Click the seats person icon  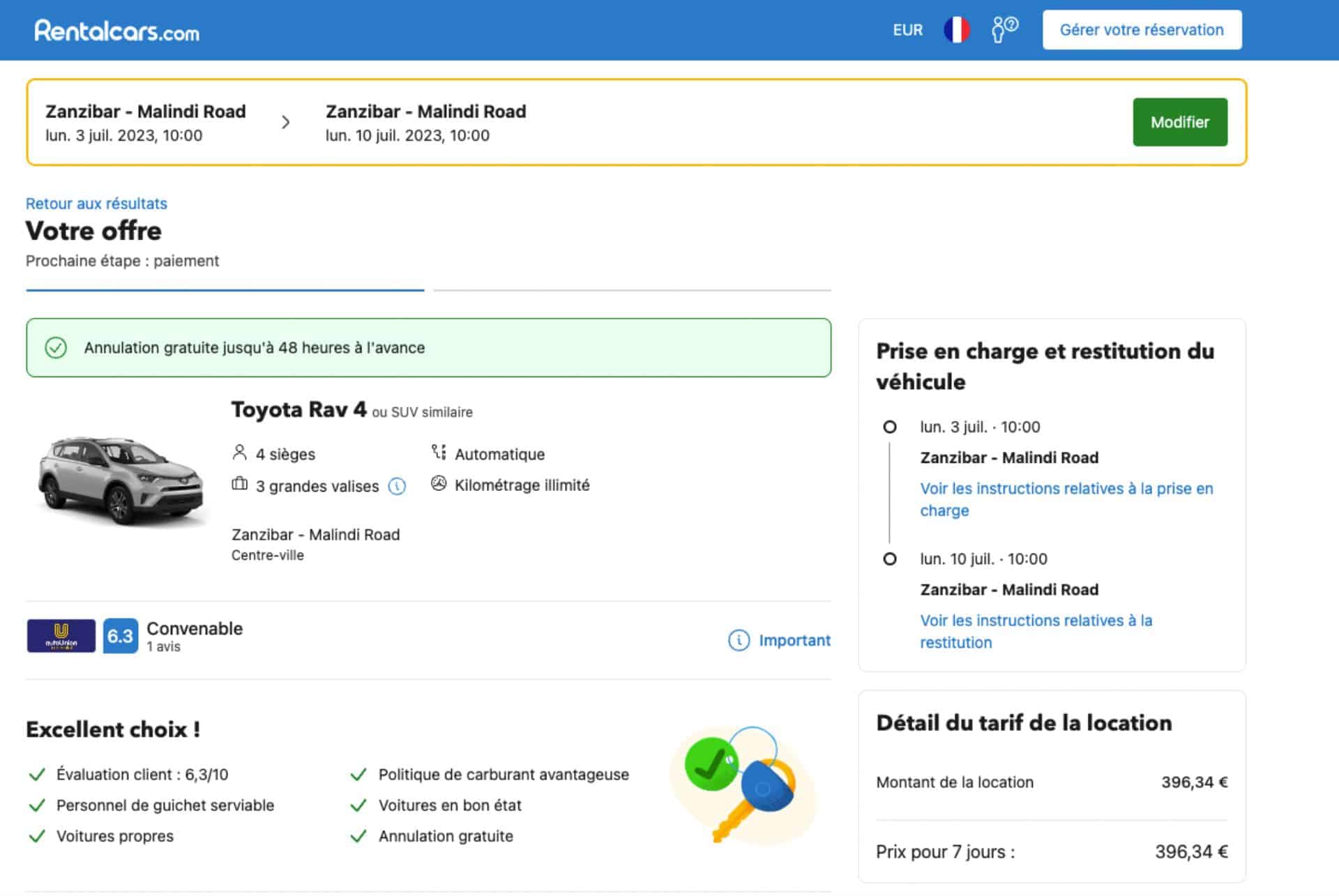tap(239, 453)
